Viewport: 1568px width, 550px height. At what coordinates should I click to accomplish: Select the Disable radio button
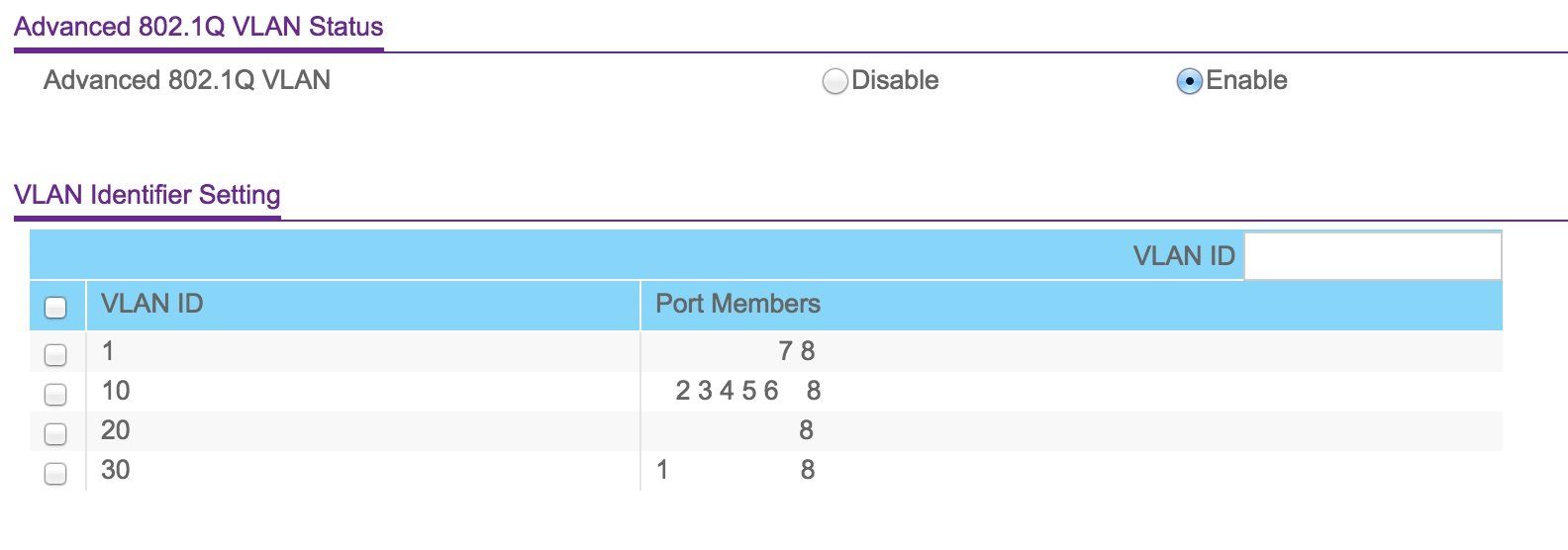tap(834, 81)
